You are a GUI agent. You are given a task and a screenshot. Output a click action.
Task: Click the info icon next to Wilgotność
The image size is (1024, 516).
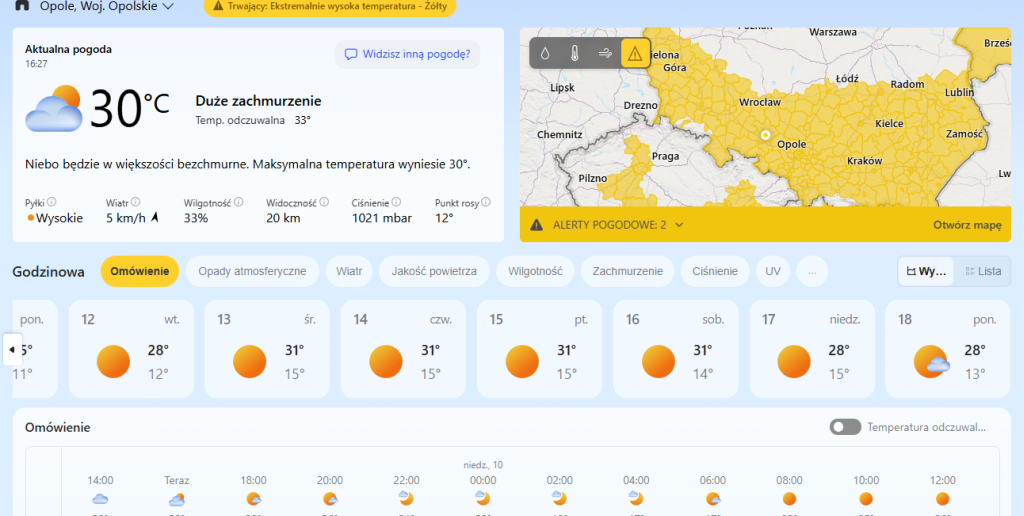coord(238,202)
